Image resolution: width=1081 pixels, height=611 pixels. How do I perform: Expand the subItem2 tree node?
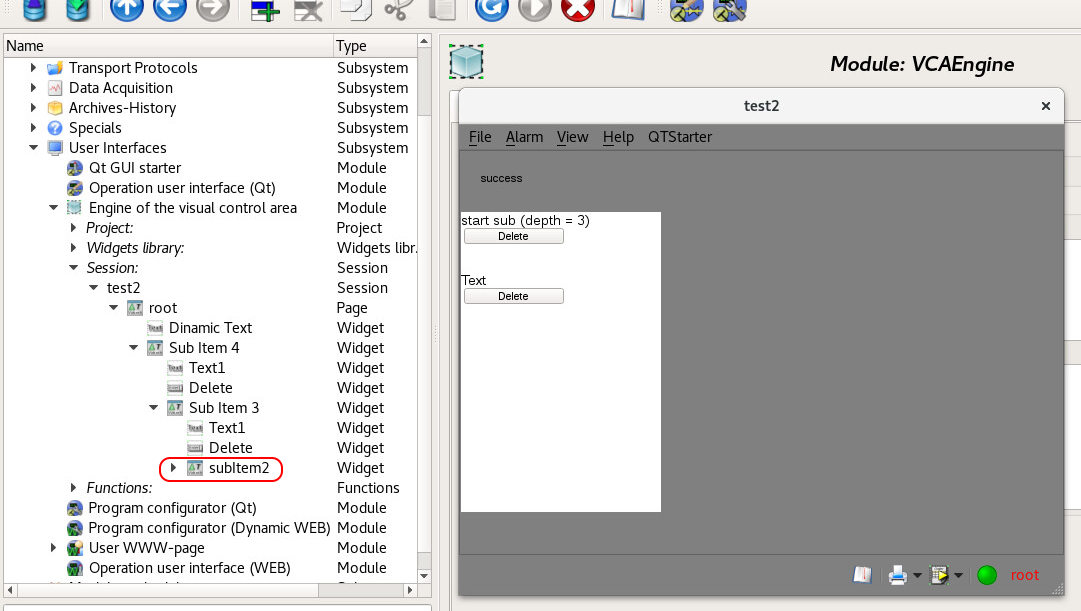(x=173, y=468)
